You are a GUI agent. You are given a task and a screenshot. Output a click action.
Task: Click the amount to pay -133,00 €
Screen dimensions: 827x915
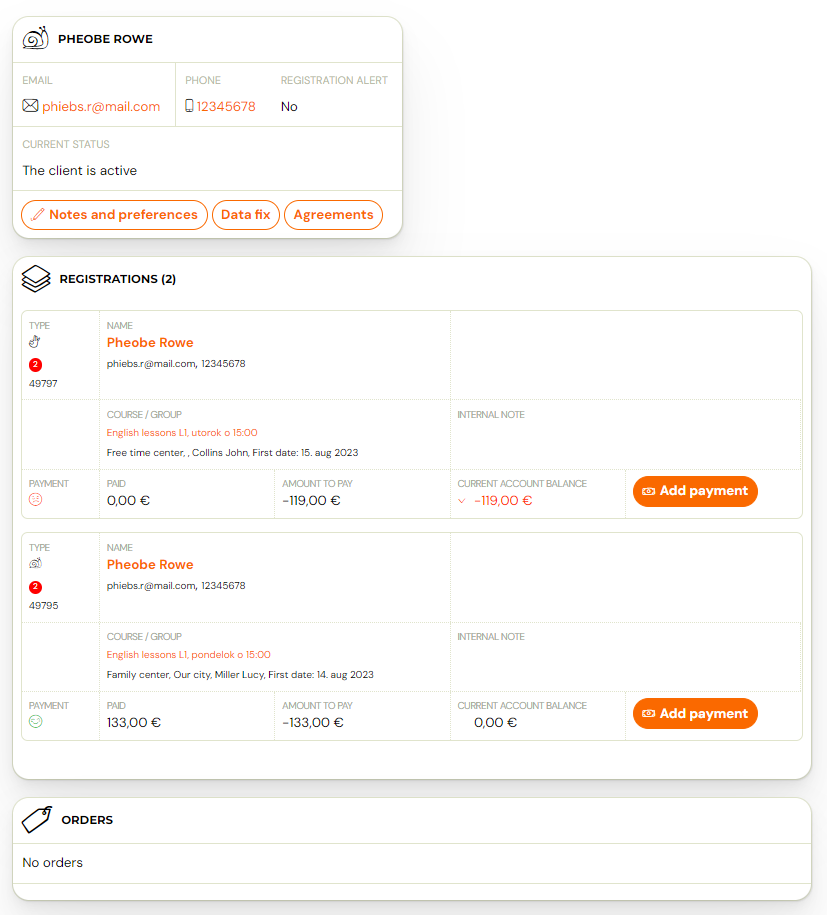(x=313, y=722)
